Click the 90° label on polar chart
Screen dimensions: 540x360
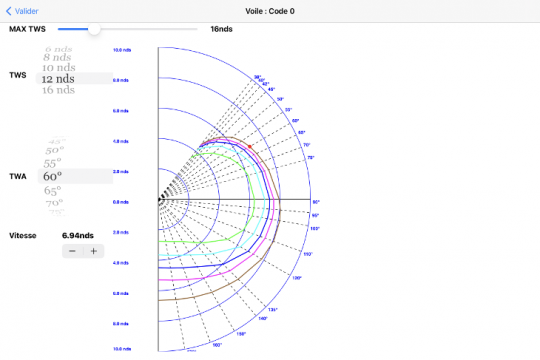(x=316, y=202)
